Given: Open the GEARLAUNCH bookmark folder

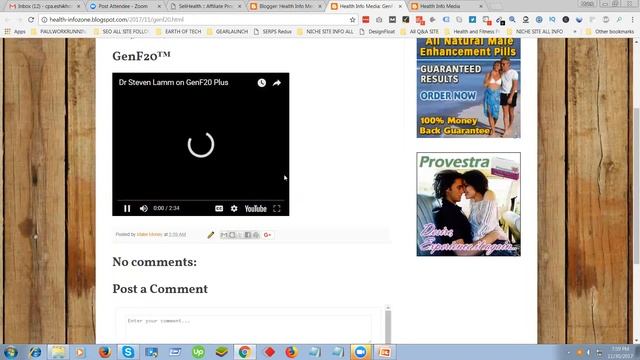Looking at the screenshot, I should [228, 31].
